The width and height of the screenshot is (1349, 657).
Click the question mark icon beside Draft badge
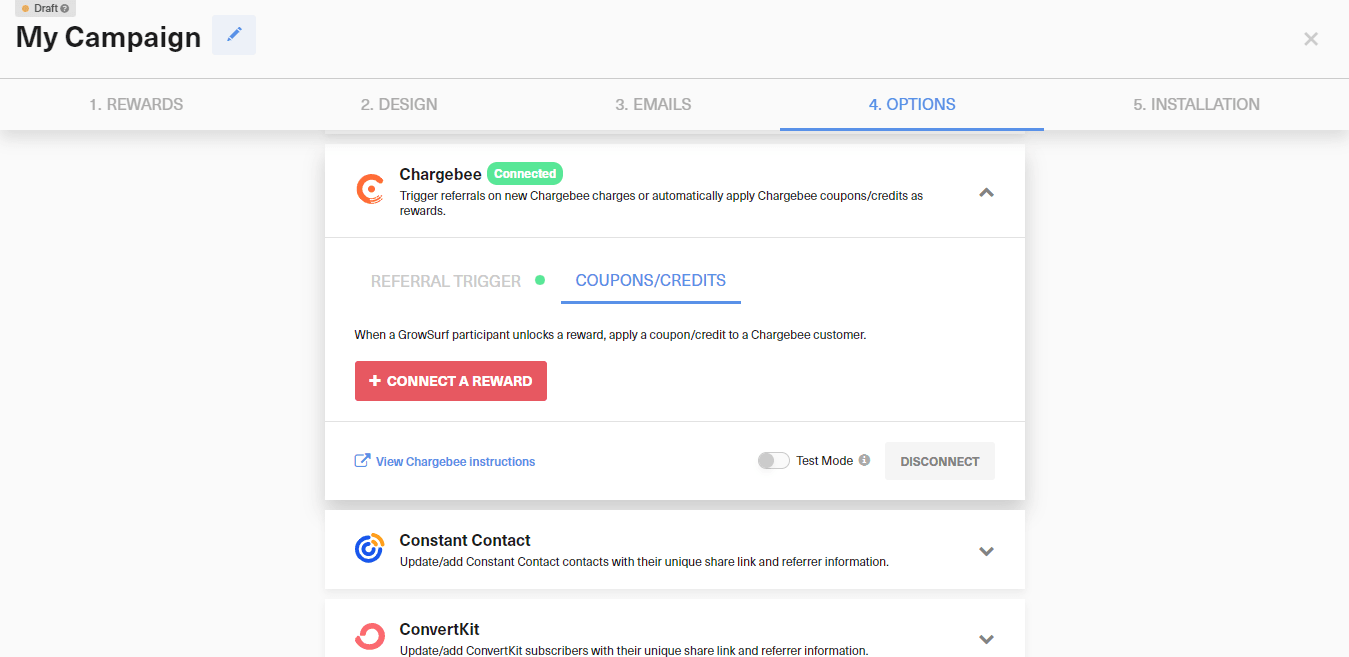[64, 7]
